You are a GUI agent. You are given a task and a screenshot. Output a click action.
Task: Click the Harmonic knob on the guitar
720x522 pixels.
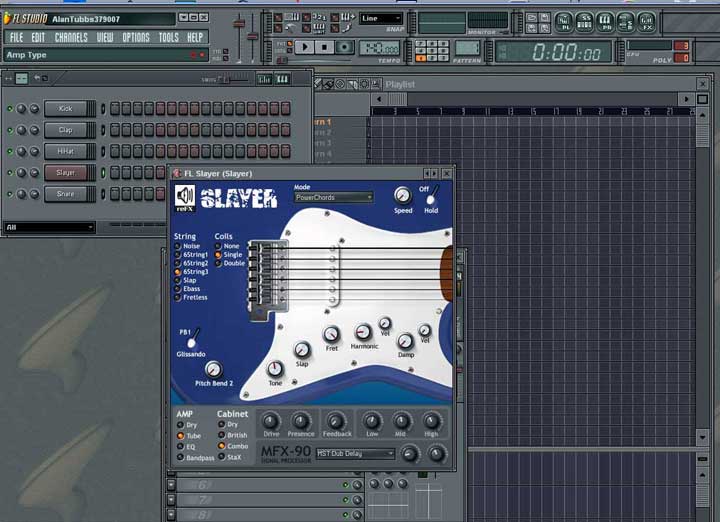(363, 331)
